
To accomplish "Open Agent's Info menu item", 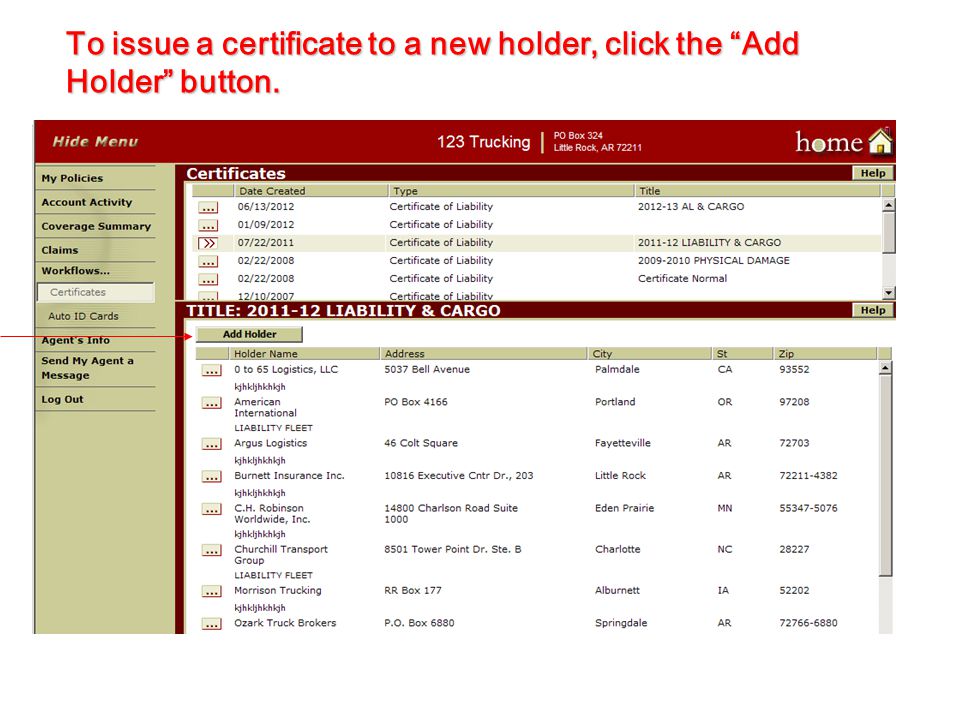I will [76, 340].
